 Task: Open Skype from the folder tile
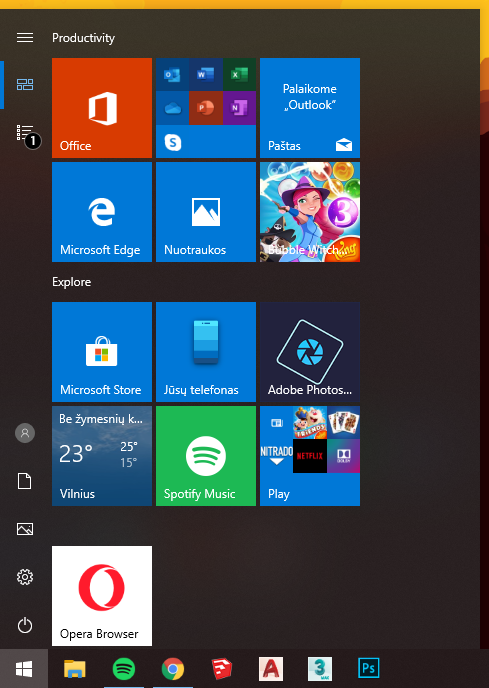173,142
